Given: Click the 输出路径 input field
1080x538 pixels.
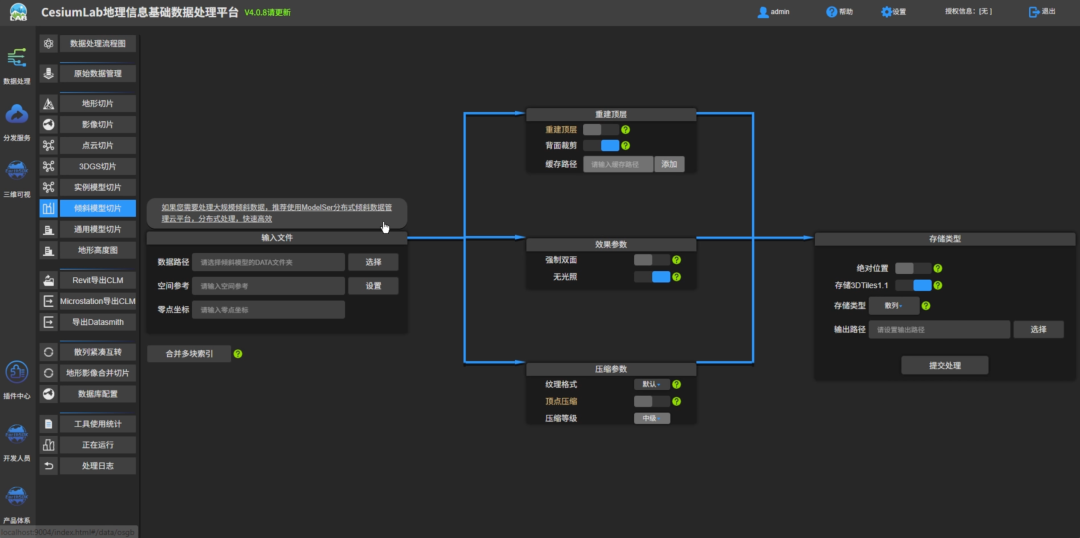Looking at the screenshot, I should pos(939,329).
